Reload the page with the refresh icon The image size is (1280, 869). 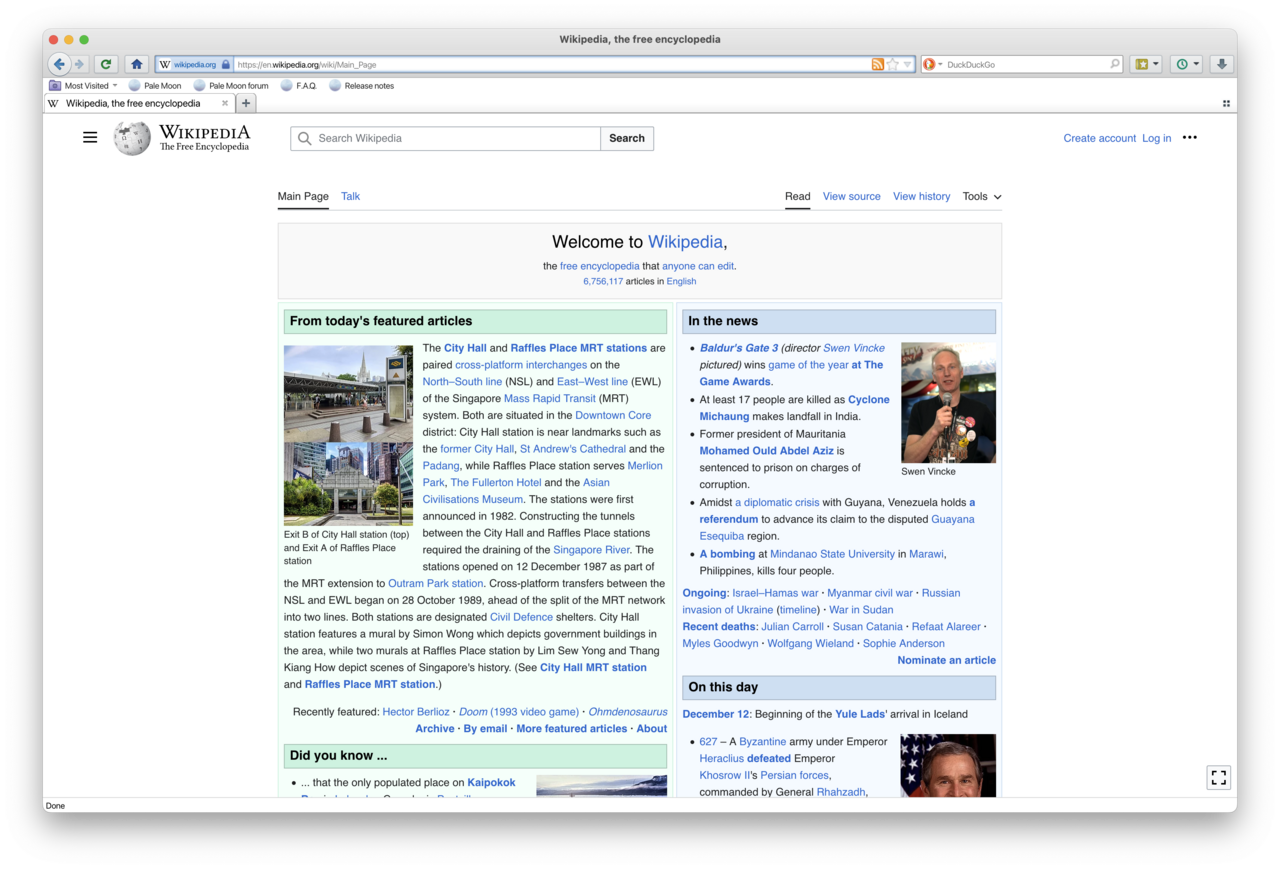coord(105,64)
